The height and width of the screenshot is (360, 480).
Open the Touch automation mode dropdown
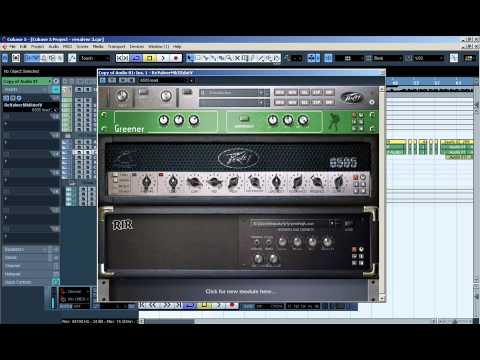click(x=95, y=58)
